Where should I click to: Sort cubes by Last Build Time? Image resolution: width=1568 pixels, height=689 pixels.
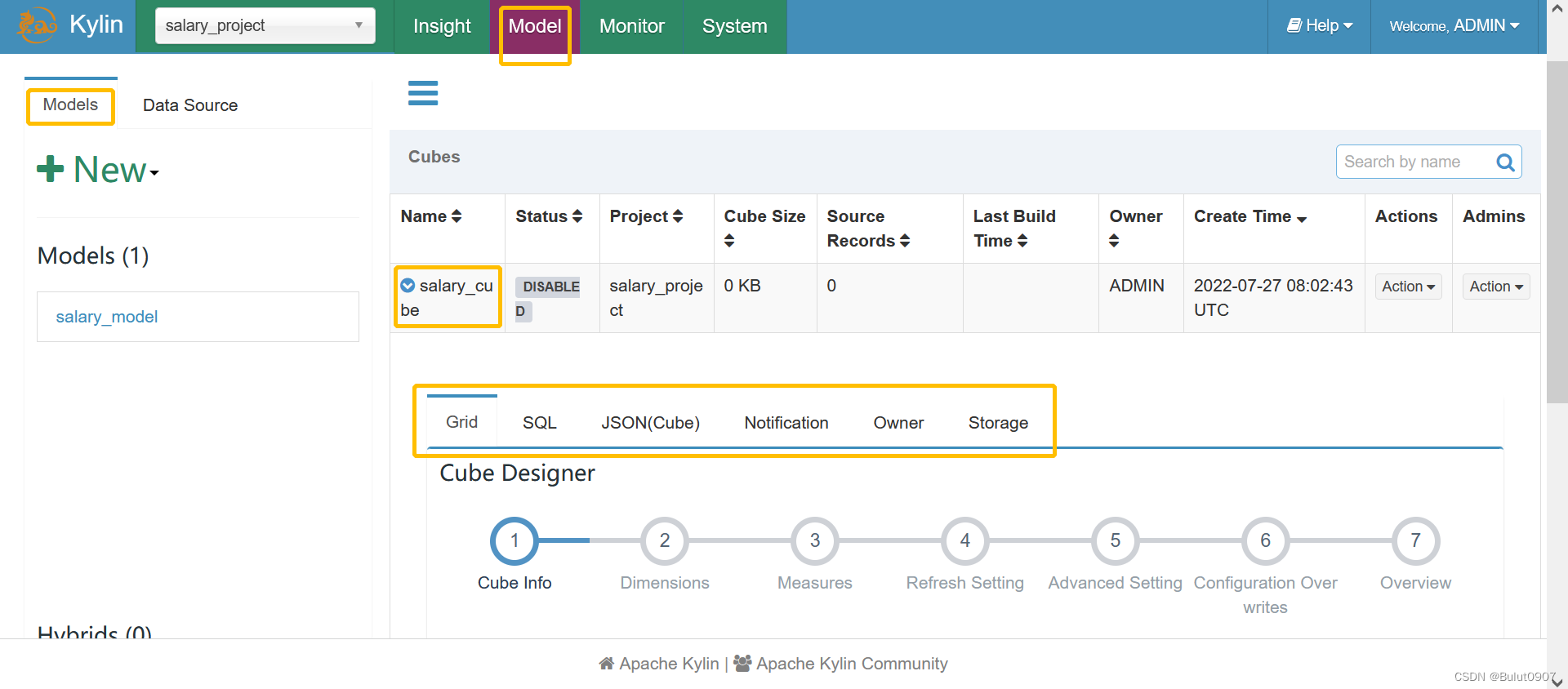pos(1013,228)
